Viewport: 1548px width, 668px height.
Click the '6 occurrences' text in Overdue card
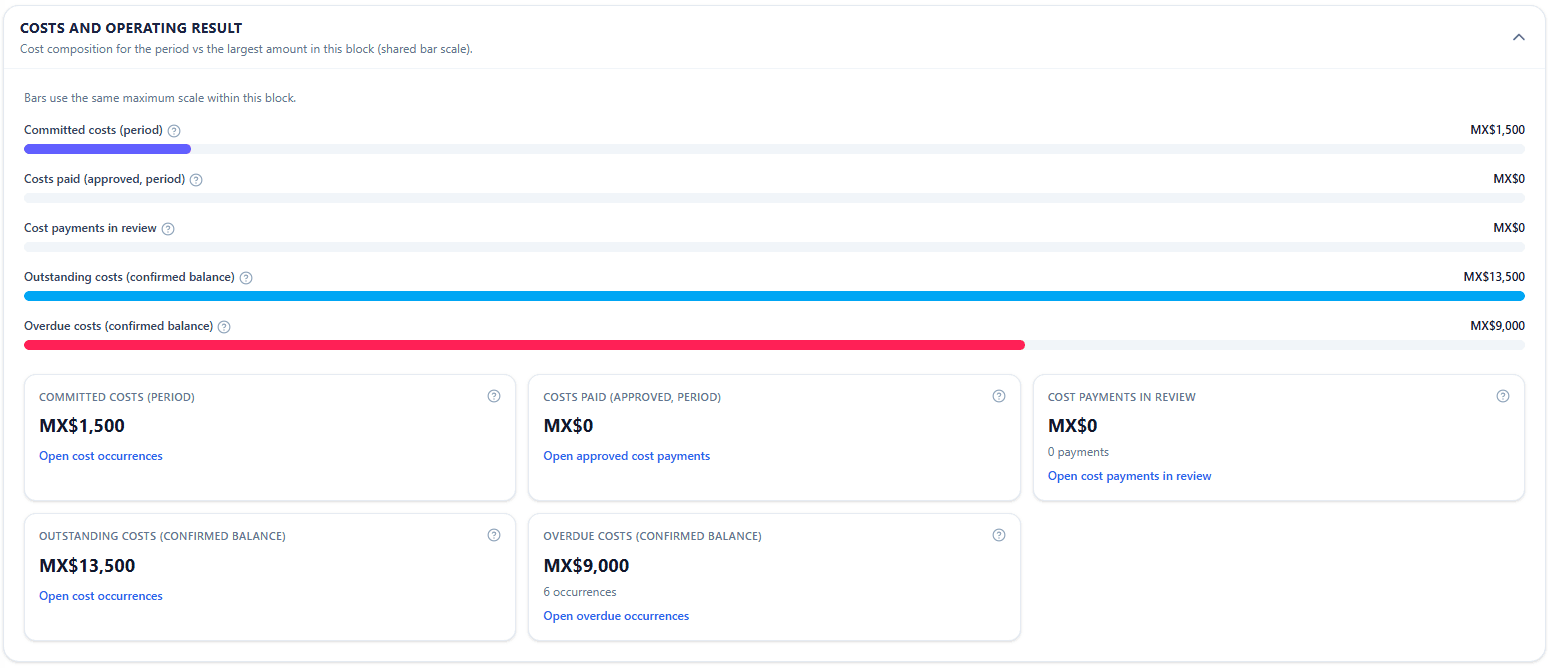[580, 592]
